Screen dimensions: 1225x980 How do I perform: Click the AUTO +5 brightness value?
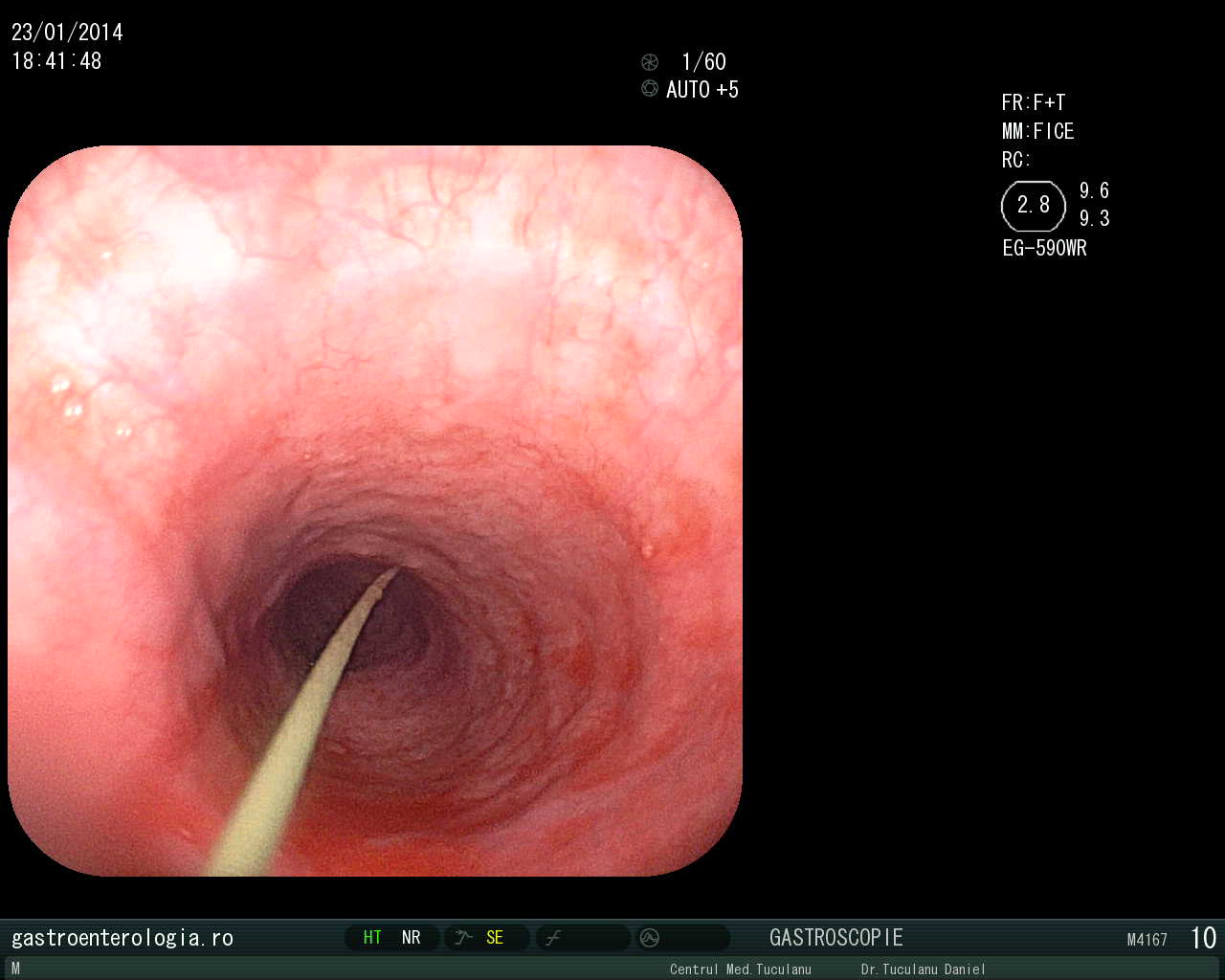click(702, 90)
